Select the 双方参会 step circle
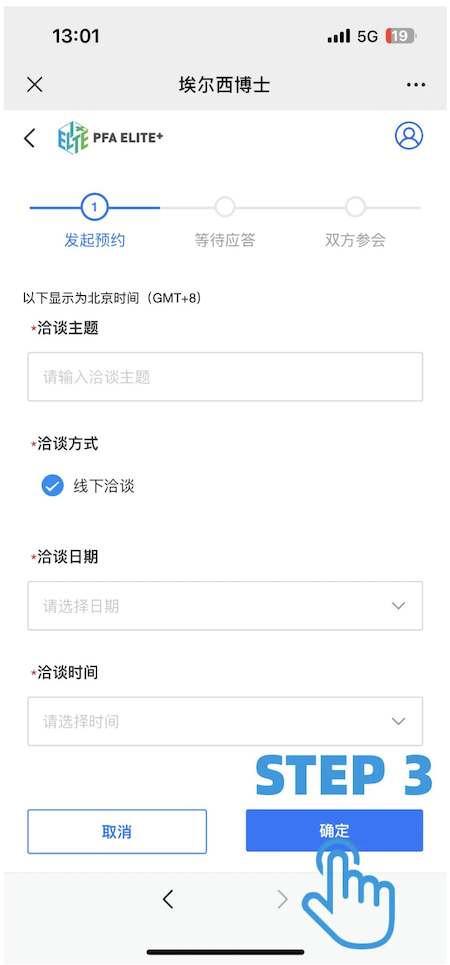Viewport: 450px width, 965px height. point(355,208)
